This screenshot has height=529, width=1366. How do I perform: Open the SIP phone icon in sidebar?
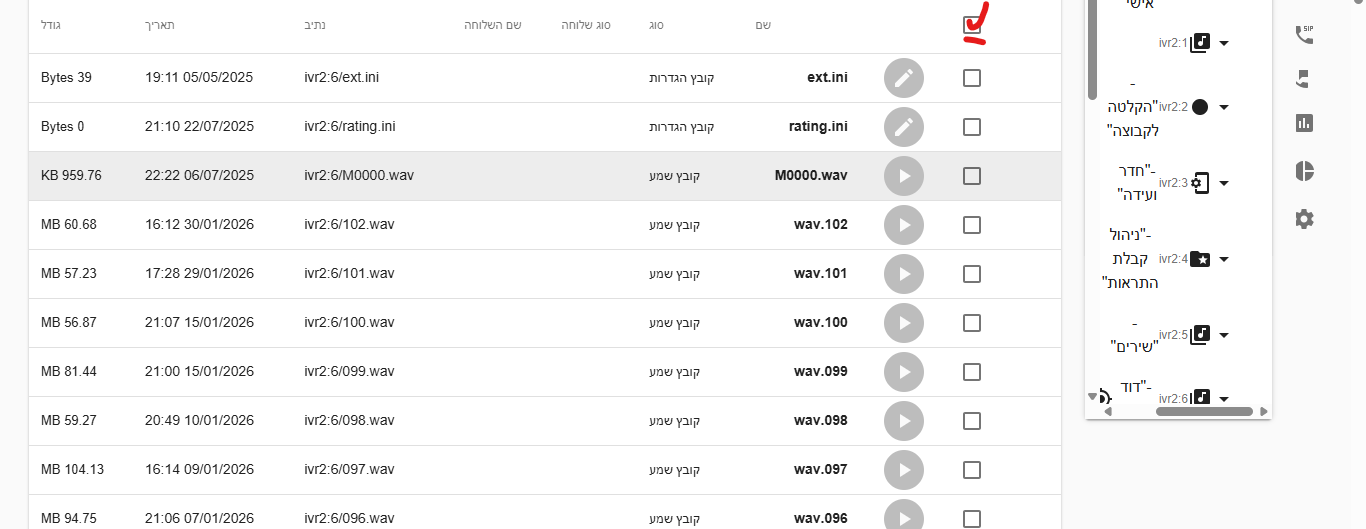coord(1304,35)
